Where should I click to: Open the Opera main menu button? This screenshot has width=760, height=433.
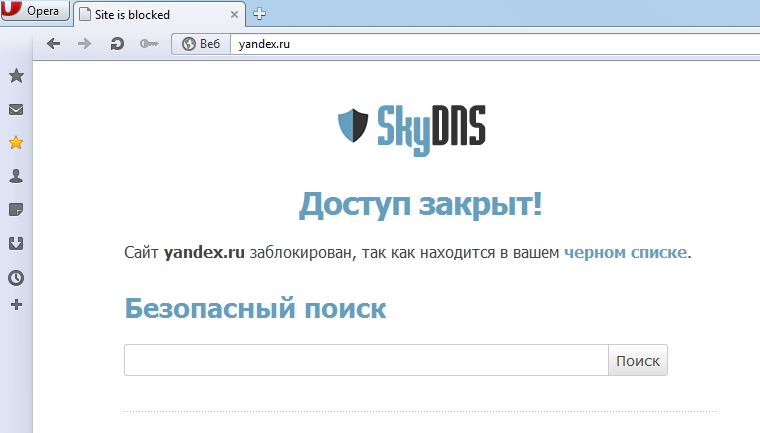(35, 10)
